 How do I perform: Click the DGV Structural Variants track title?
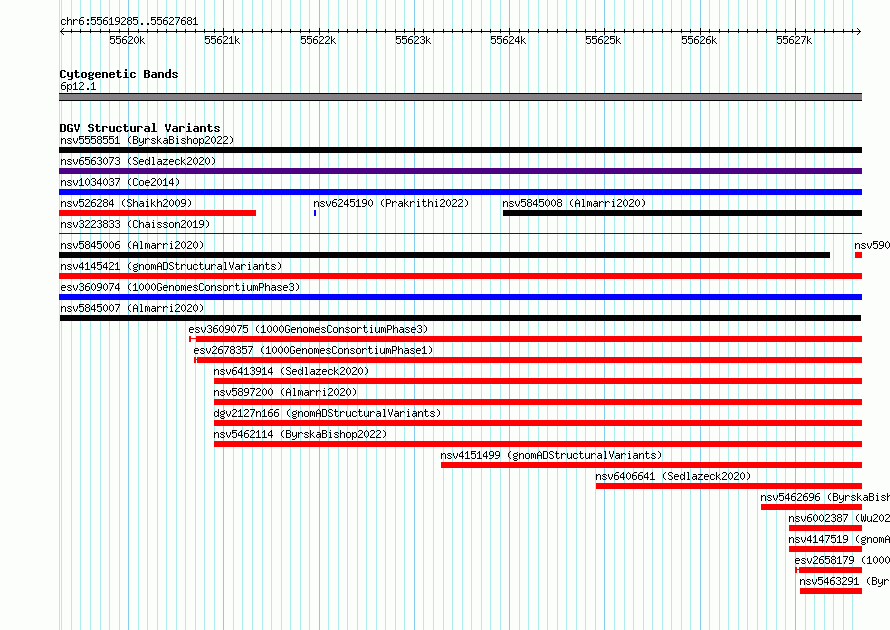[140, 128]
